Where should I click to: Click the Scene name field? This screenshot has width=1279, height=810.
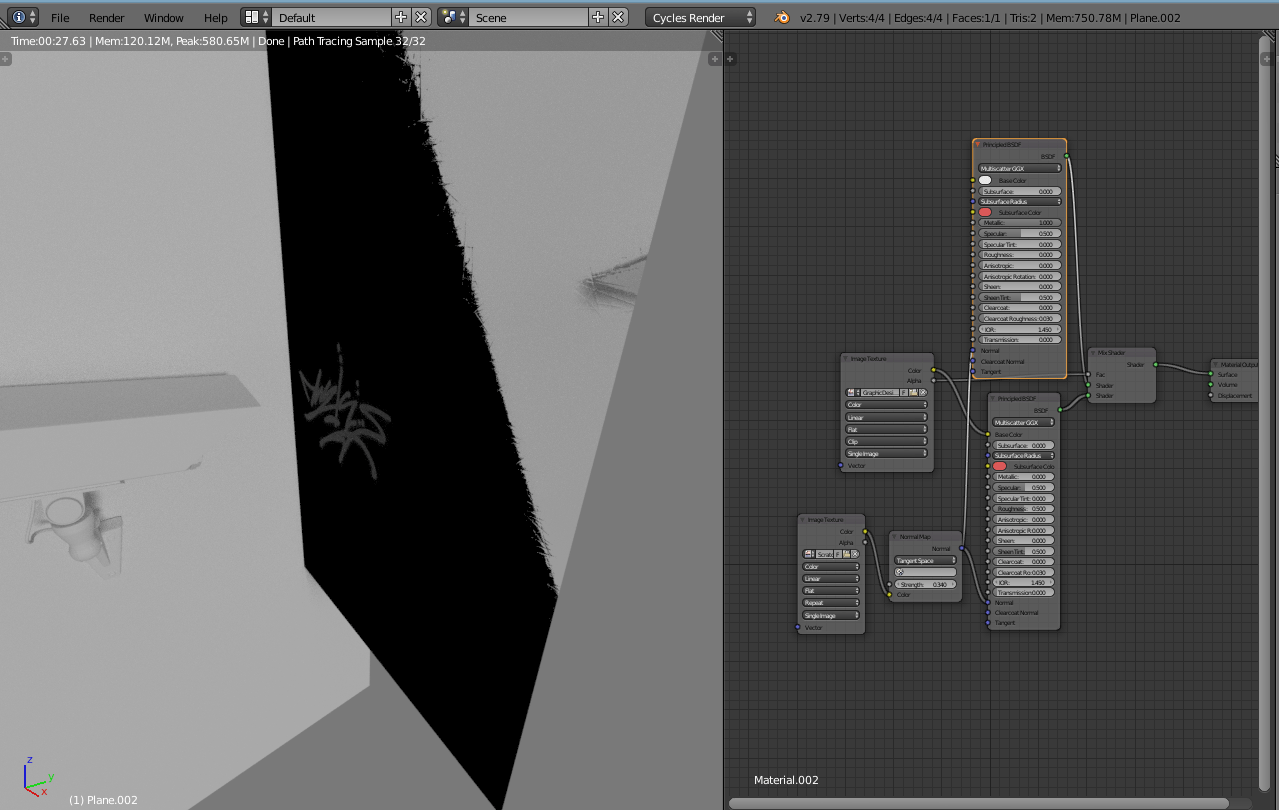point(527,17)
